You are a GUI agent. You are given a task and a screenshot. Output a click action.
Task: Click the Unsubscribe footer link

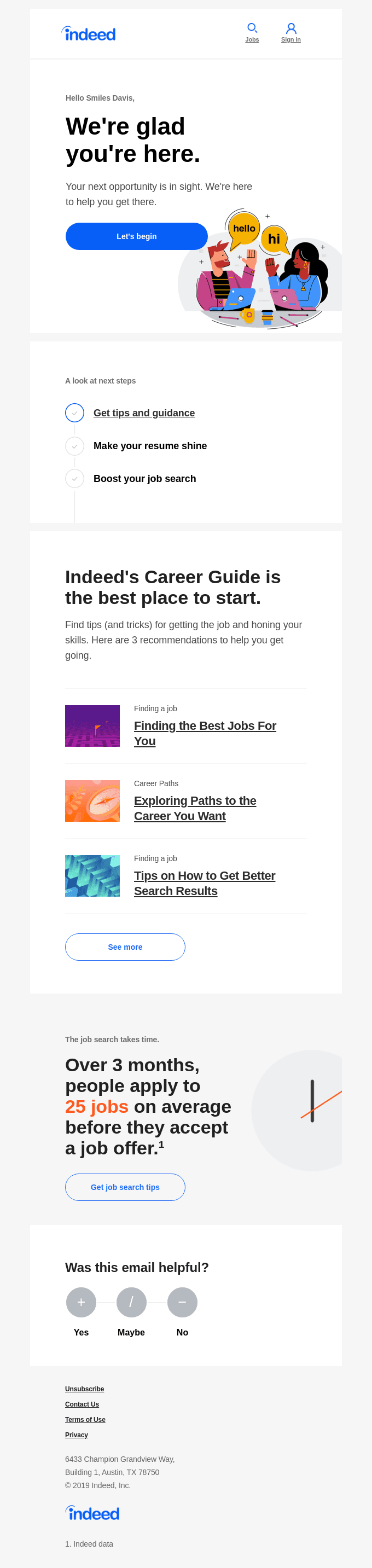(x=85, y=1389)
